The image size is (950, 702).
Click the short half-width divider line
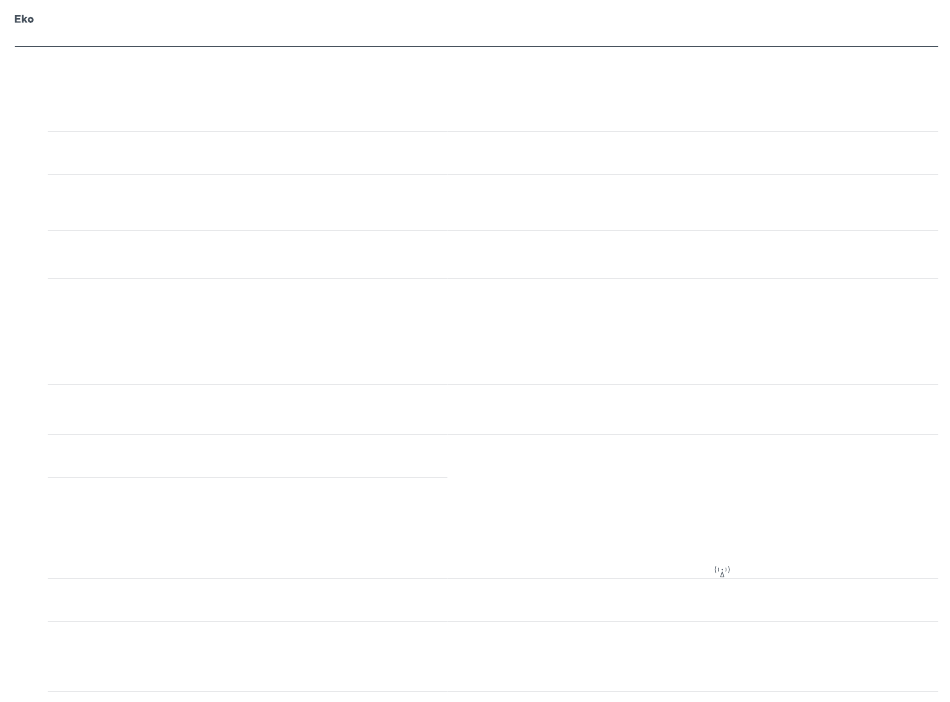pos(247,477)
